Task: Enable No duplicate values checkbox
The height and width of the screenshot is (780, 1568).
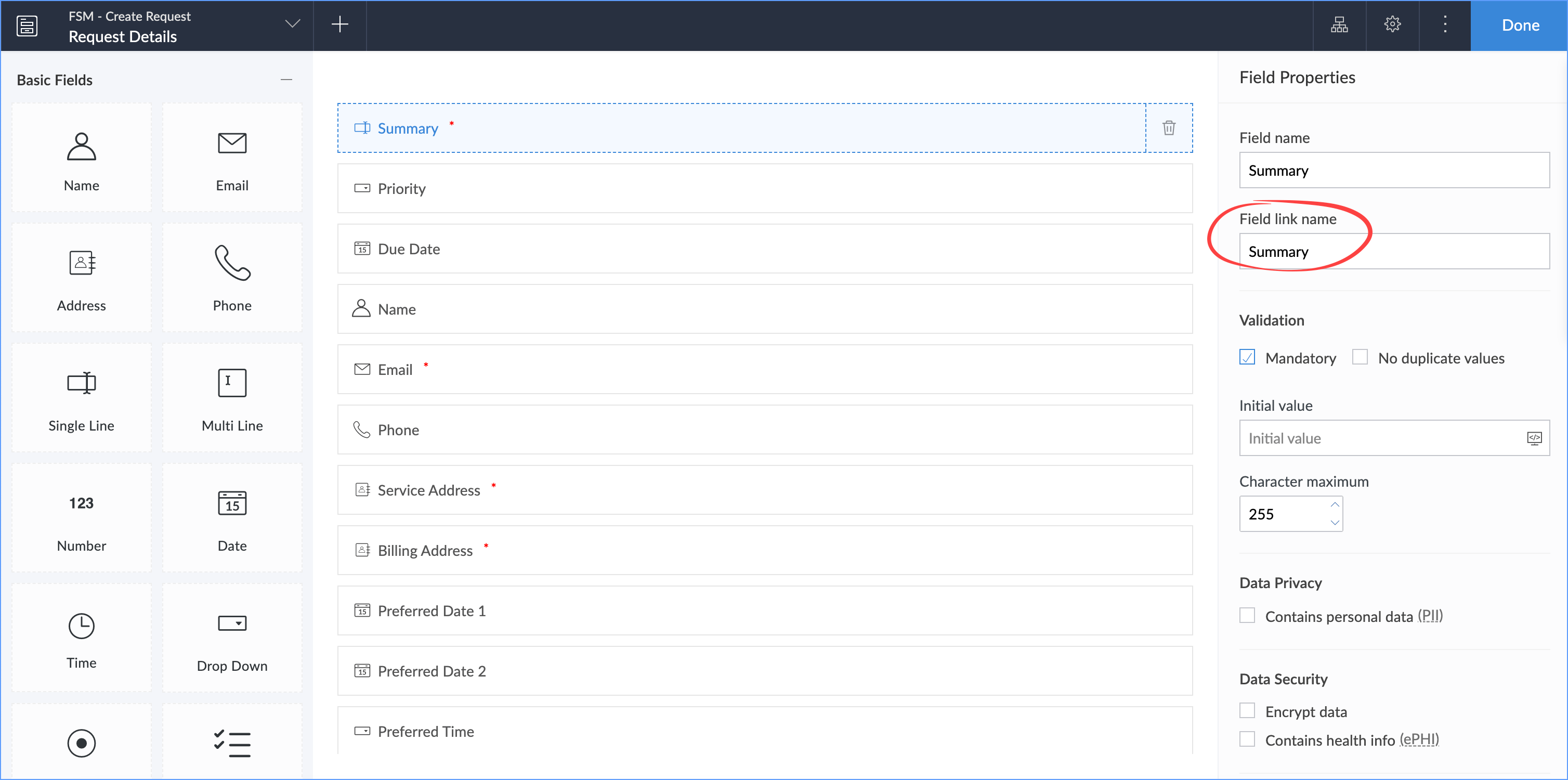Action: [x=1360, y=357]
